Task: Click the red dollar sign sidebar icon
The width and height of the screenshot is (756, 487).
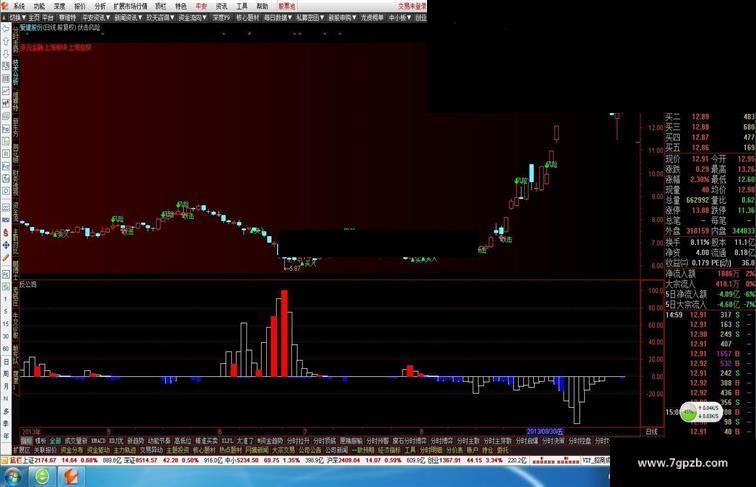Action: tap(6, 232)
